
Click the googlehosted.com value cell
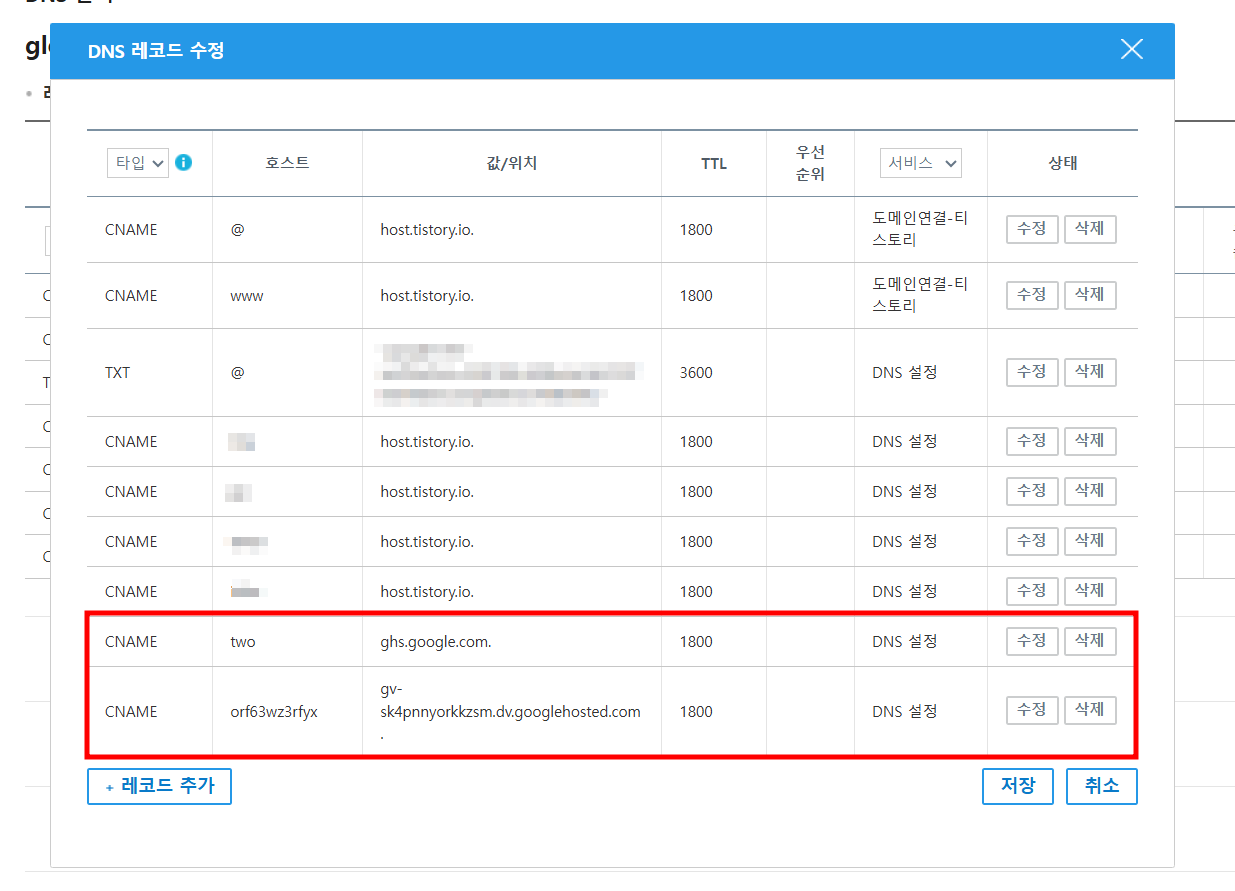point(511,712)
